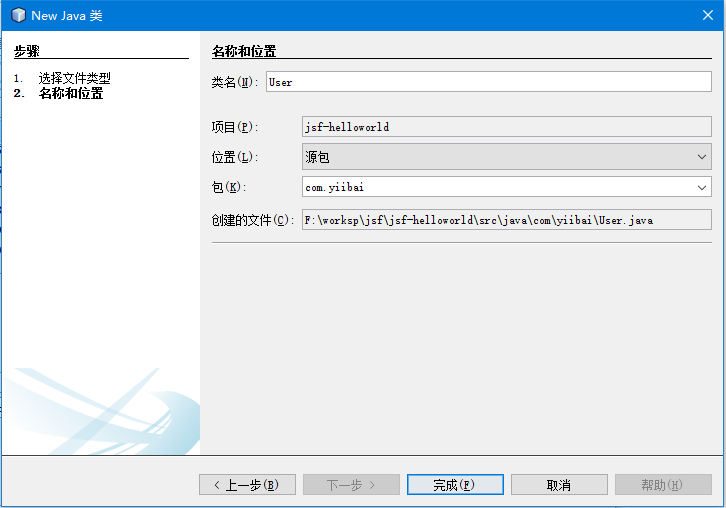Click the created file path field
The width and height of the screenshot is (726, 508).
[507, 220]
